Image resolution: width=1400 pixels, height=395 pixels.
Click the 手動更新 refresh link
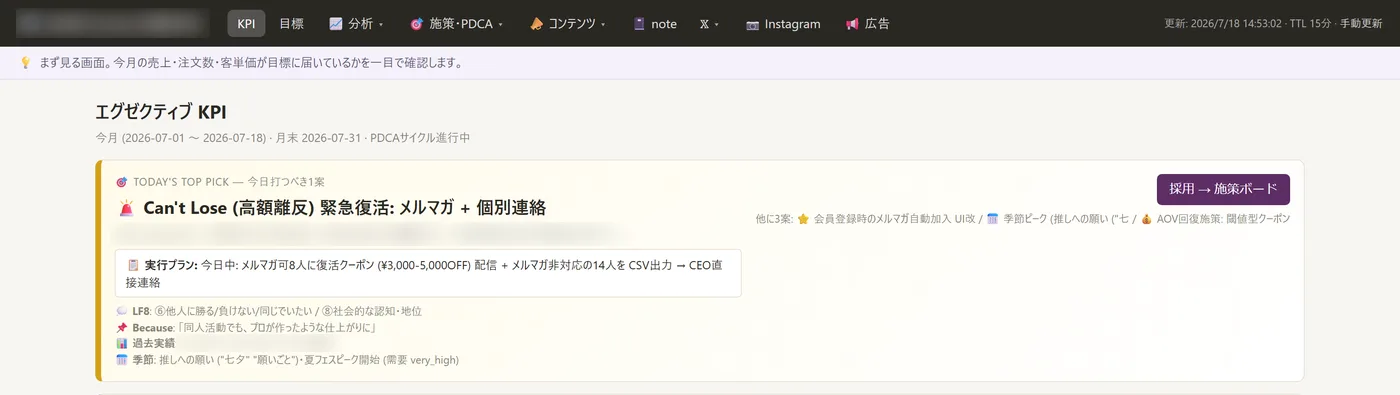click(1361, 24)
